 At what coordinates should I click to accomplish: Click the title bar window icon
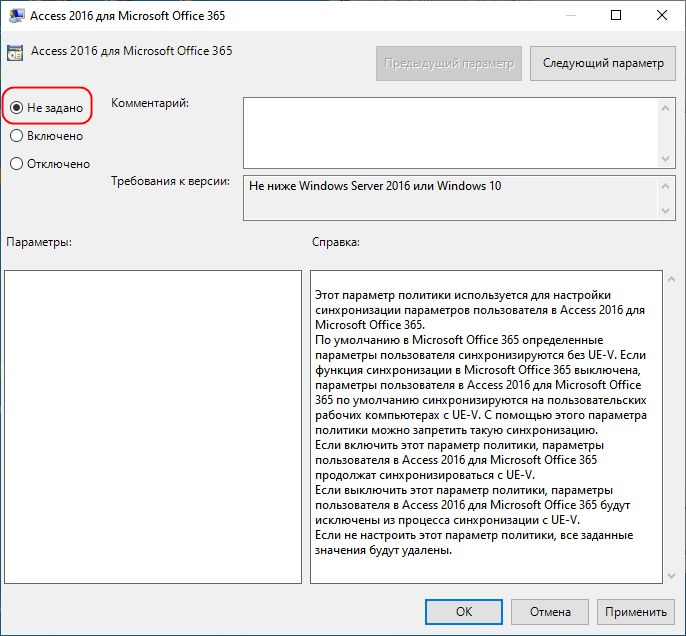pyautogui.click(x=16, y=16)
